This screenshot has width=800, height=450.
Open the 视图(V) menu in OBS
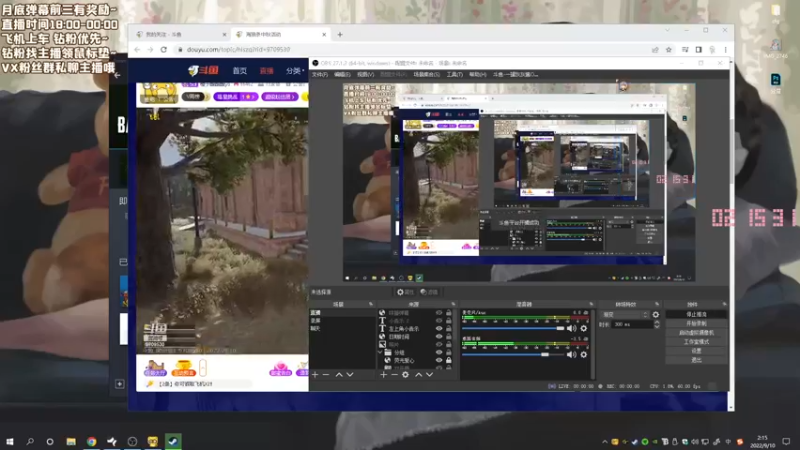click(365, 74)
